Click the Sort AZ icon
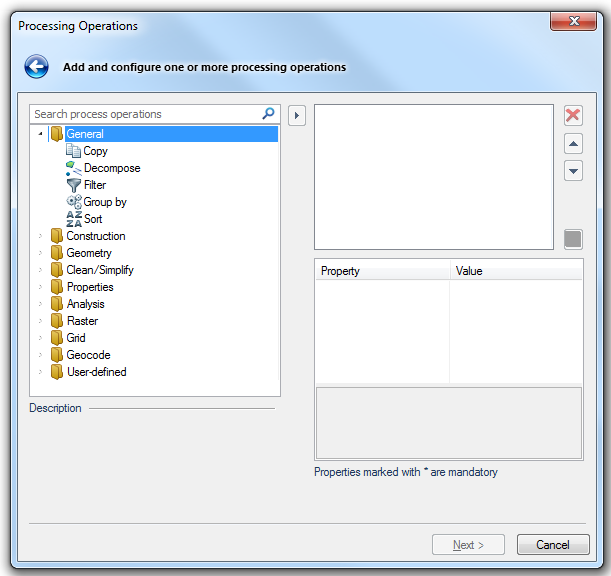The image size is (611, 576). click(74, 219)
